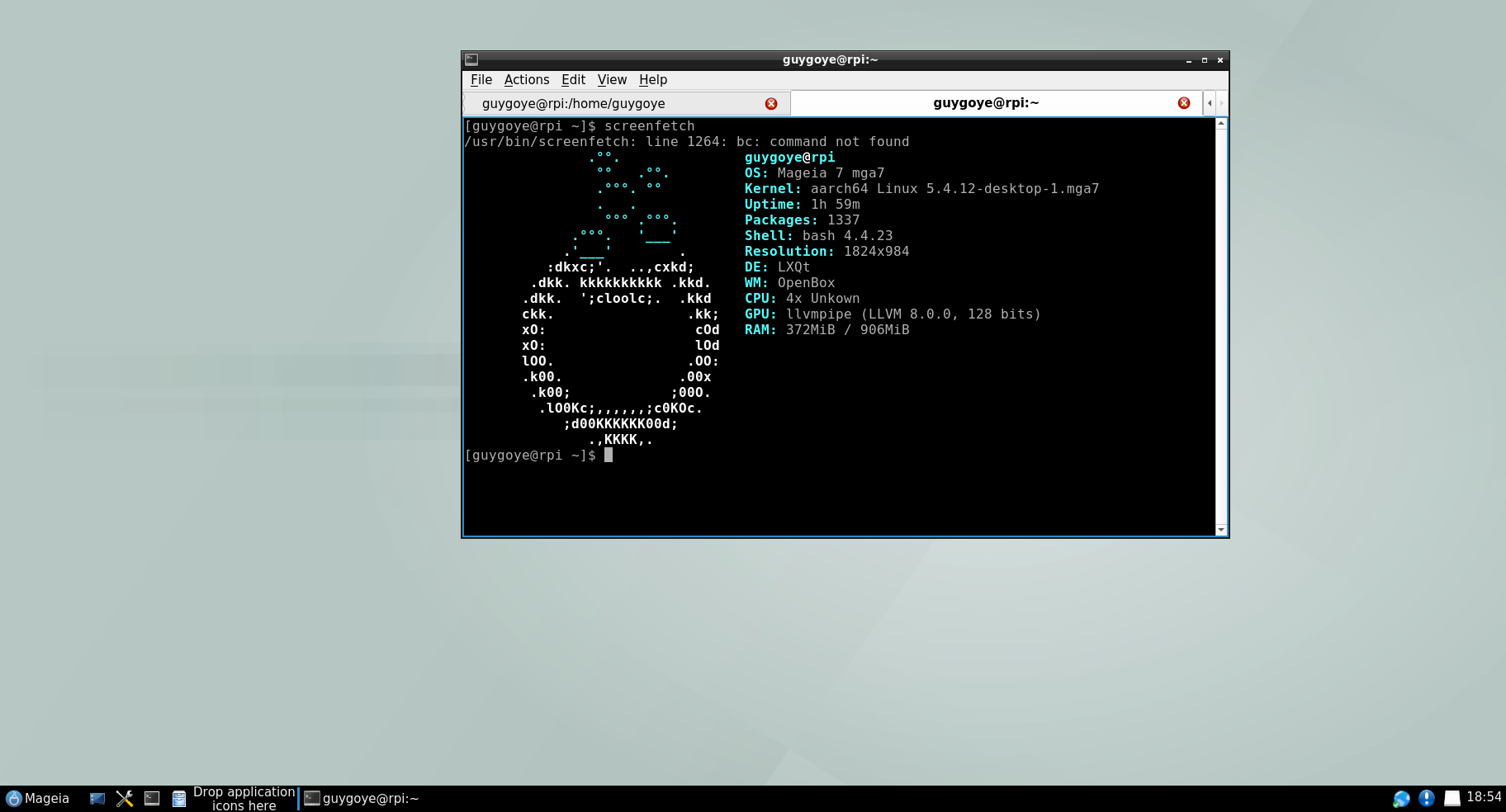Launch the wrench and screwdriver settings tool
Screen dimensions: 1506x812
pos(125,798)
